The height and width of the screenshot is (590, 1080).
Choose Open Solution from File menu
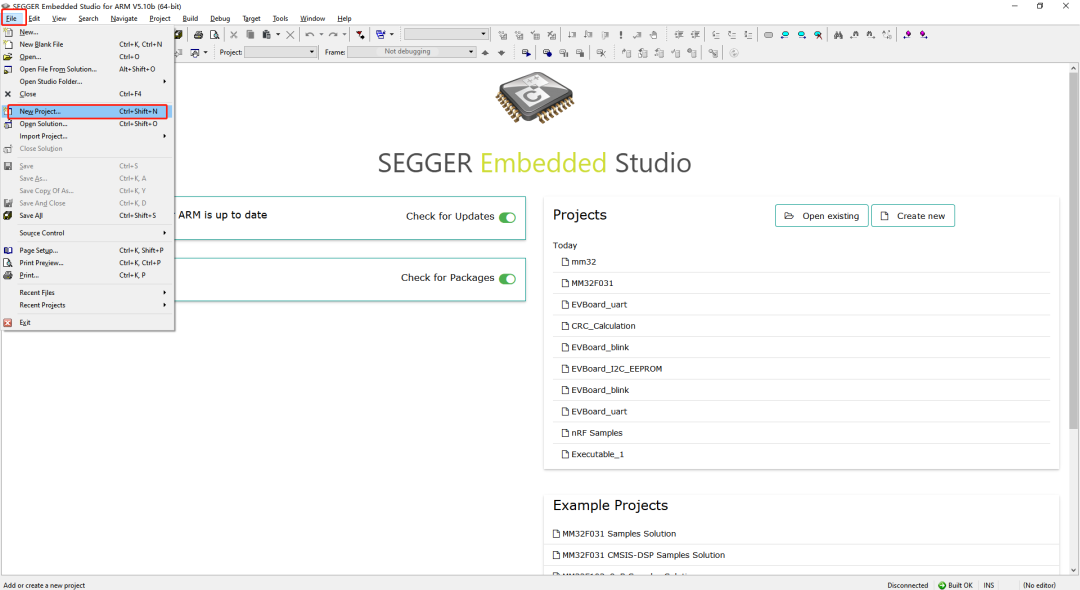pyautogui.click(x=87, y=124)
